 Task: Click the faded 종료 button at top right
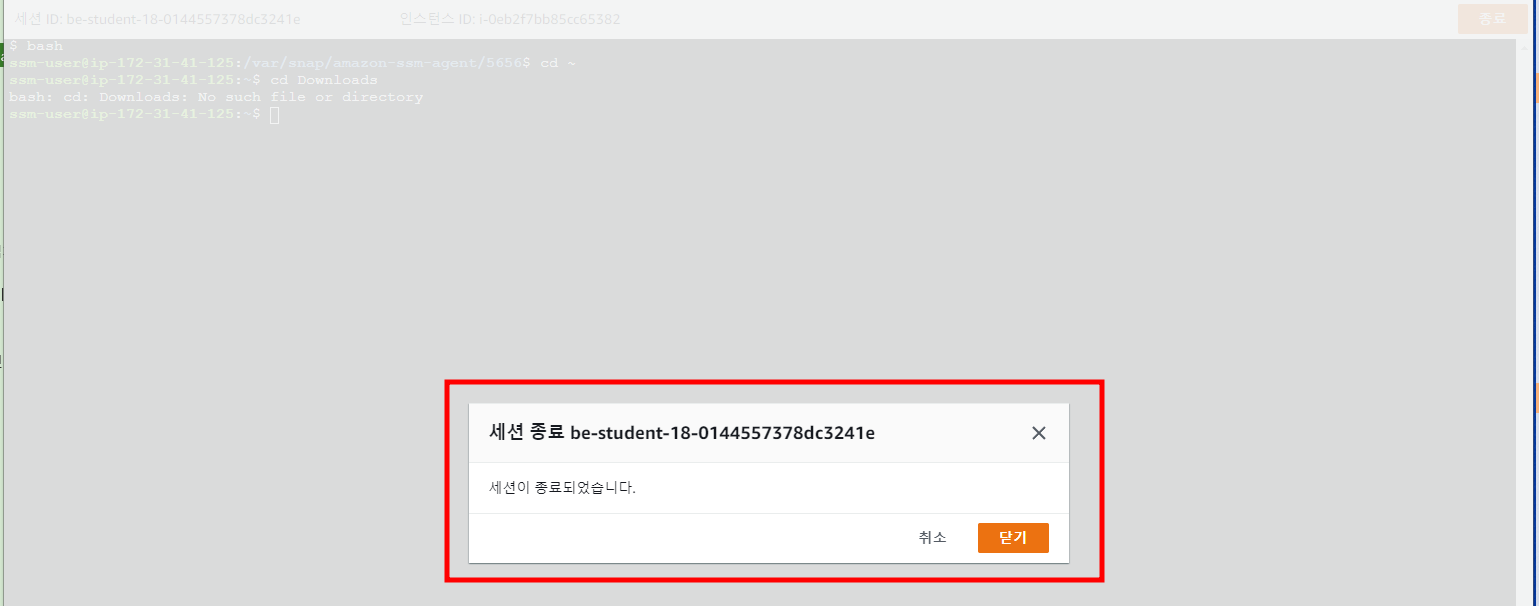point(1491,19)
